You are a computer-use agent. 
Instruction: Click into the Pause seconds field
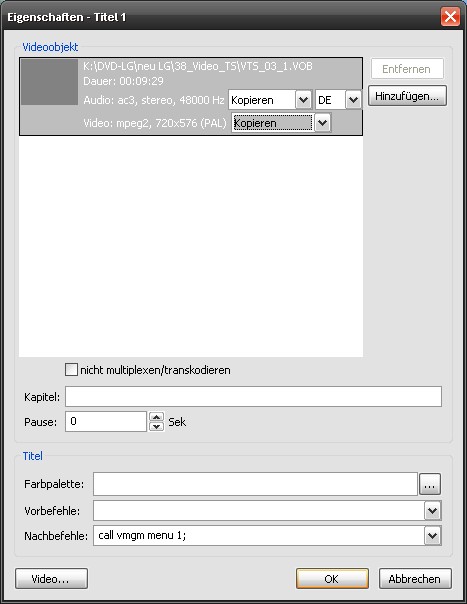(106, 421)
